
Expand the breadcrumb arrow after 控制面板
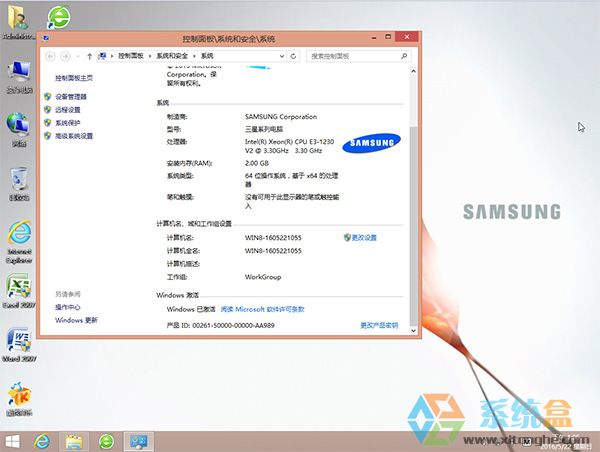click(x=150, y=56)
